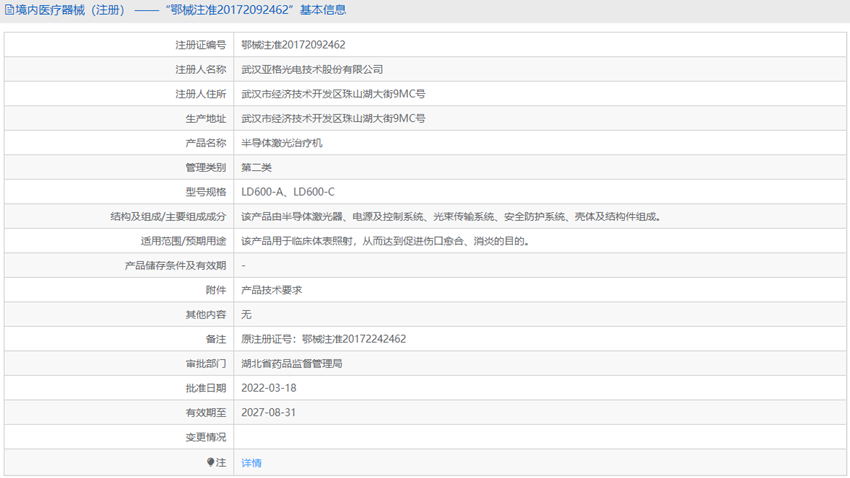Click the 附件 label
The image size is (850, 478).
pos(216,290)
